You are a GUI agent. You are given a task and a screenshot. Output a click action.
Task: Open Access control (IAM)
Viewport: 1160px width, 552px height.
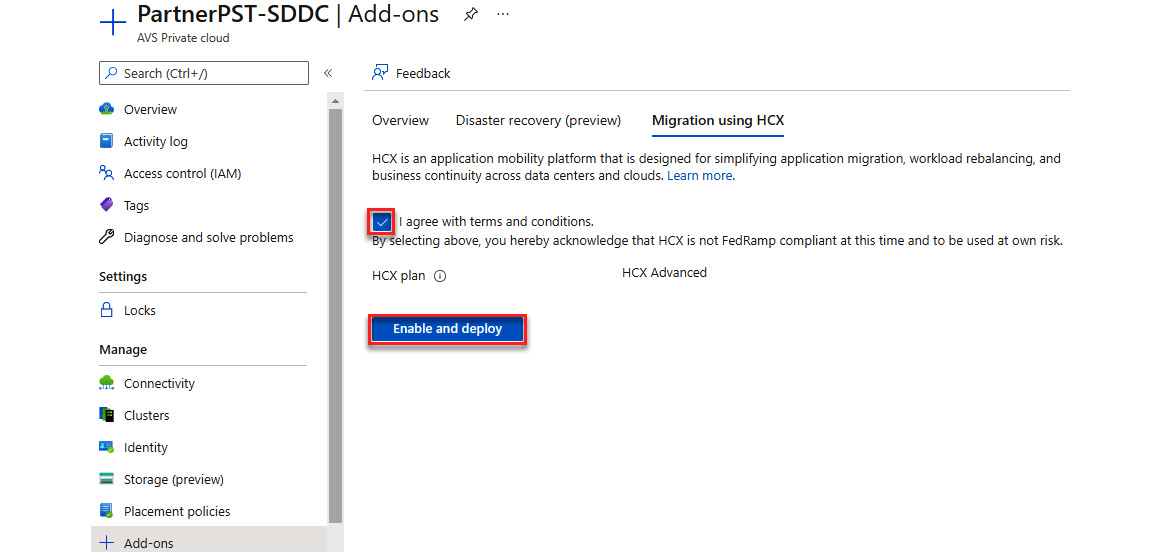point(183,174)
